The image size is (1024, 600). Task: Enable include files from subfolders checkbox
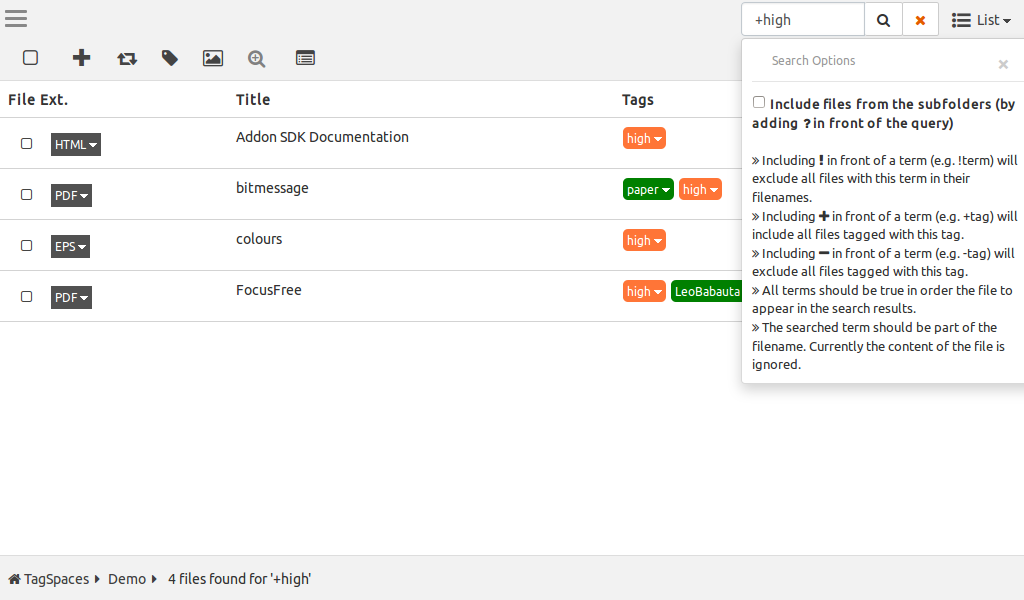tap(759, 103)
